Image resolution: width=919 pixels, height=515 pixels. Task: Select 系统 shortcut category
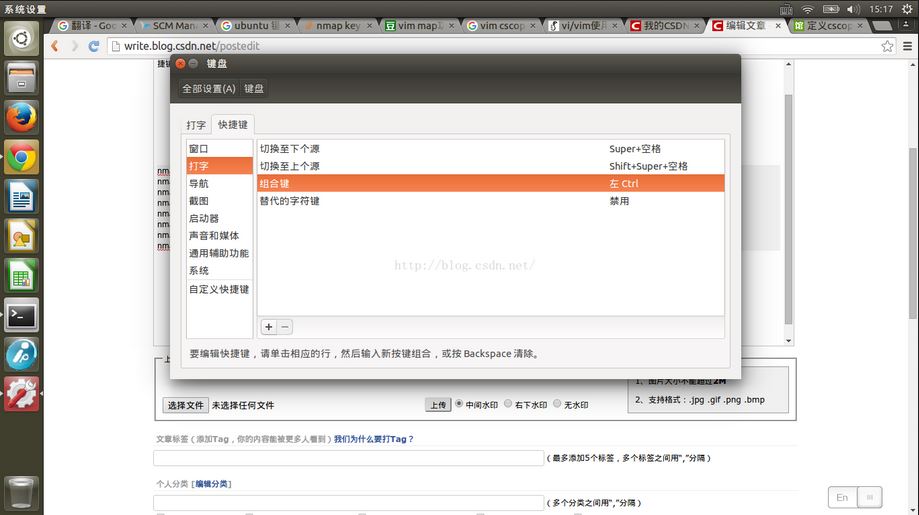click(x=219, y=271)
